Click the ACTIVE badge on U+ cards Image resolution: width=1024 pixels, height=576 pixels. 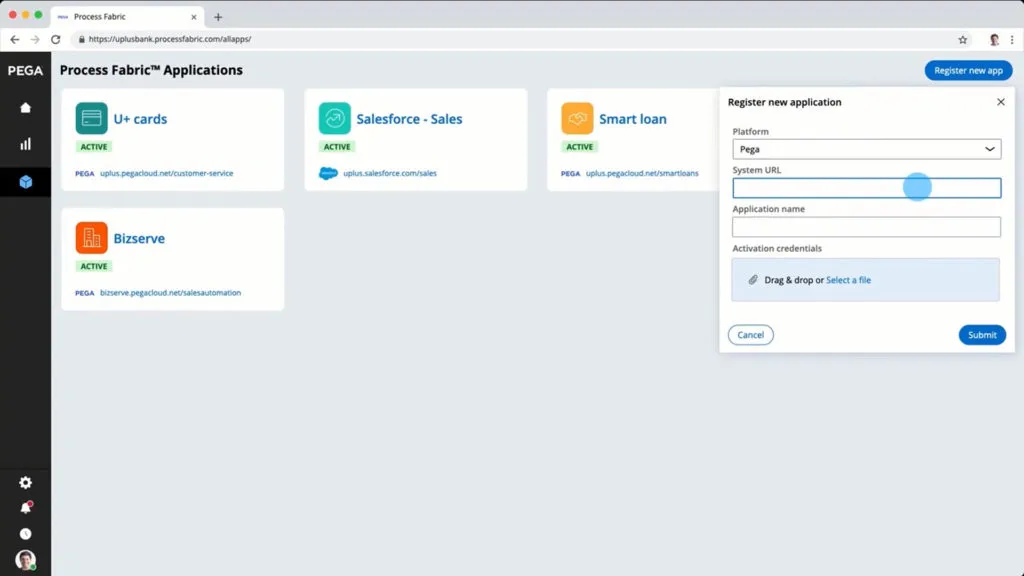click(x=93, y=147)
